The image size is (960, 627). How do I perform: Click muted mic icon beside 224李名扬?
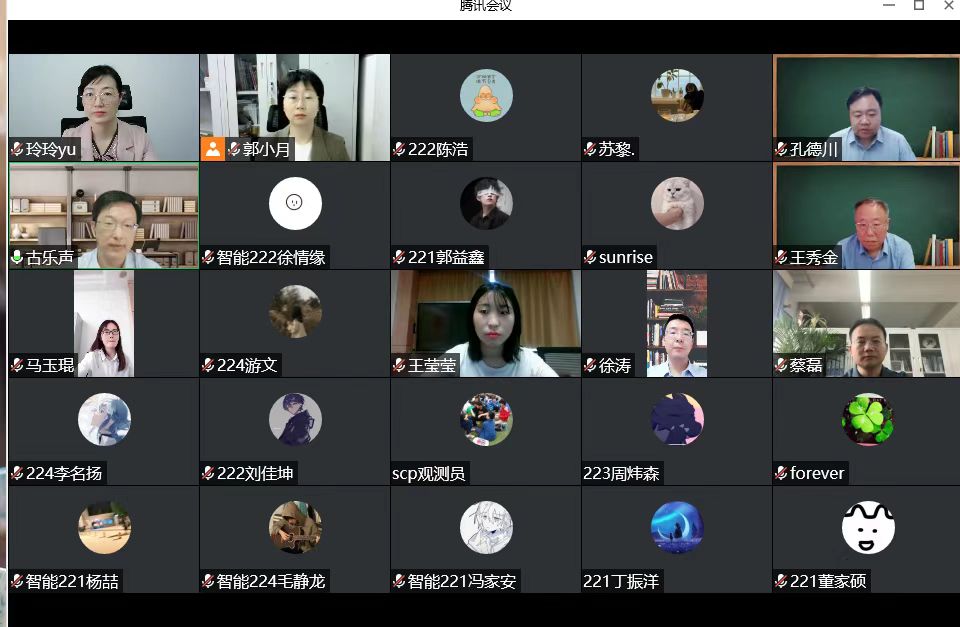[x=17, y=473]
